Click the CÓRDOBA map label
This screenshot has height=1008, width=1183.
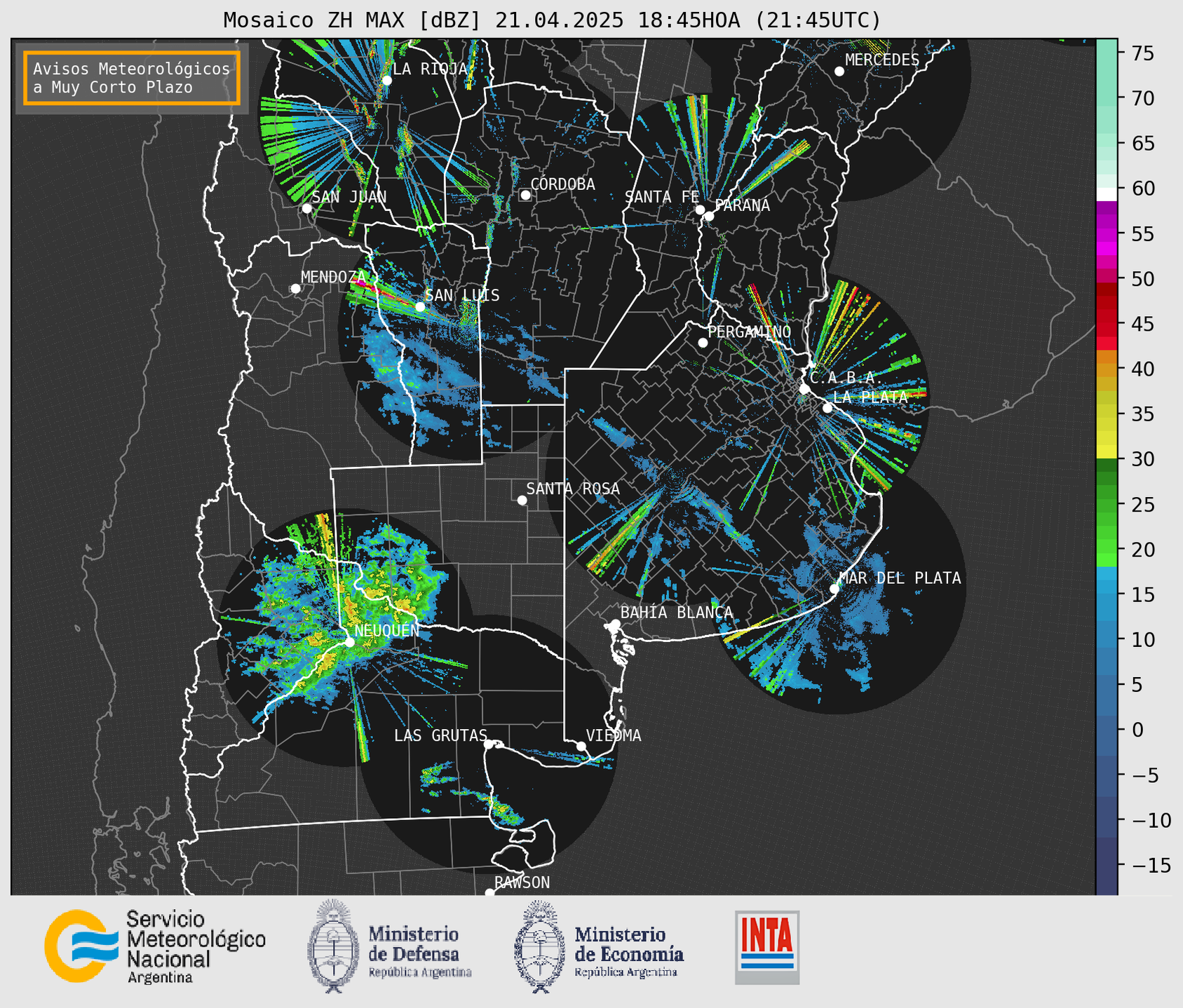563,184
